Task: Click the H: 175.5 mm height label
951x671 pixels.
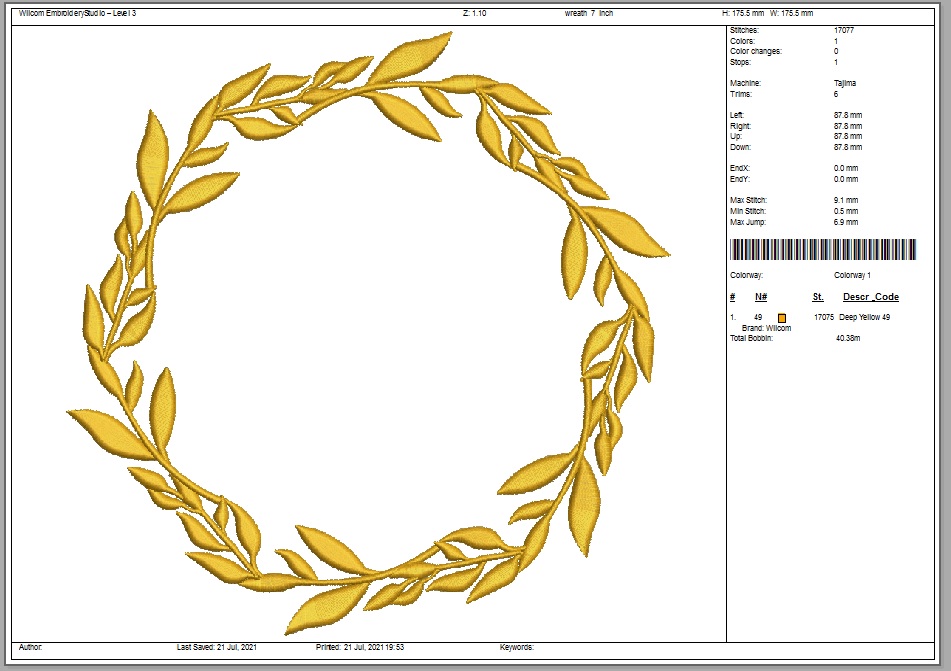Action: (x=743, y=13)
